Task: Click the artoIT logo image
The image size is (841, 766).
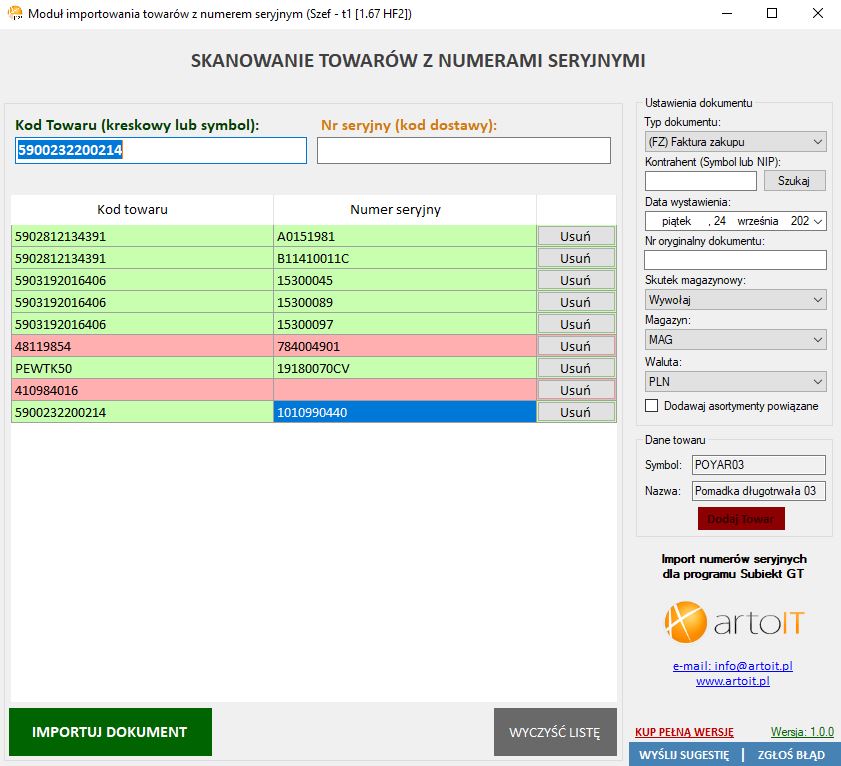Action: pyautogui.click(x=734, y=622)
